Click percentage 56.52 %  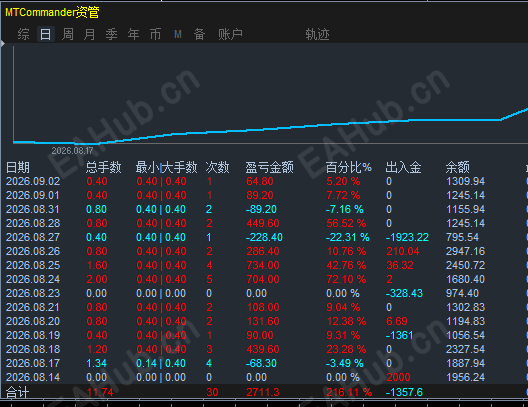346,223
